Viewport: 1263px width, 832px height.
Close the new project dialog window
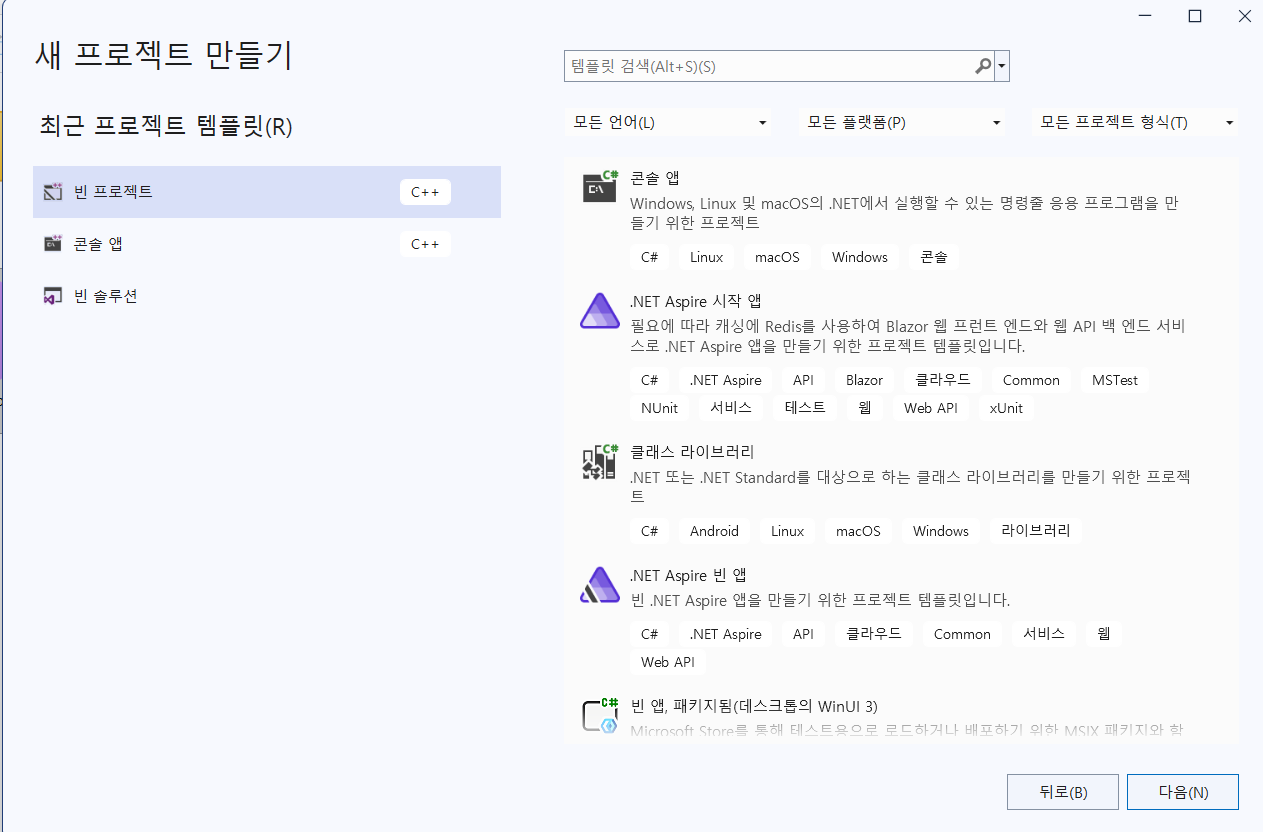pyautogui.click(x=1243, y=16)
